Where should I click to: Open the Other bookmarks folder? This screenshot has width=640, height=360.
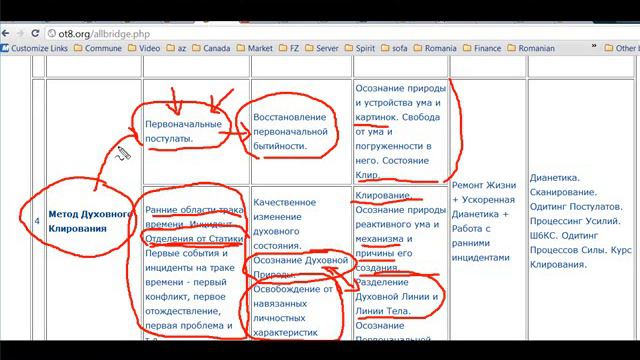click(622, 48)
